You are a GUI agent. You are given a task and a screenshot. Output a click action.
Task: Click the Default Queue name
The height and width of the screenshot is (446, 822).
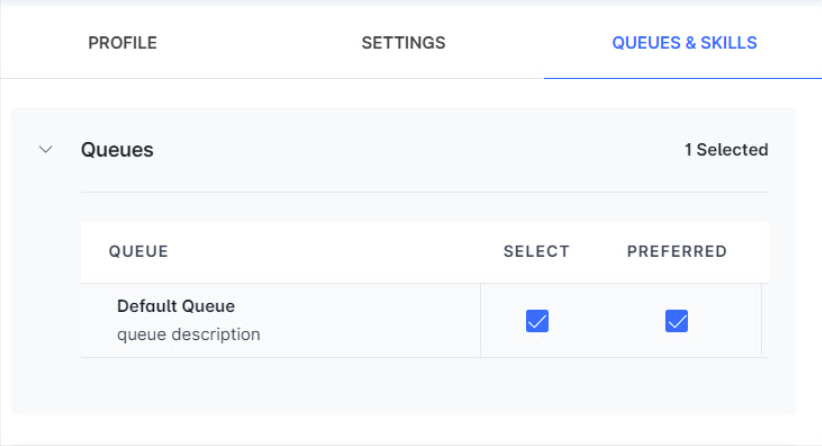click(176, 306)
